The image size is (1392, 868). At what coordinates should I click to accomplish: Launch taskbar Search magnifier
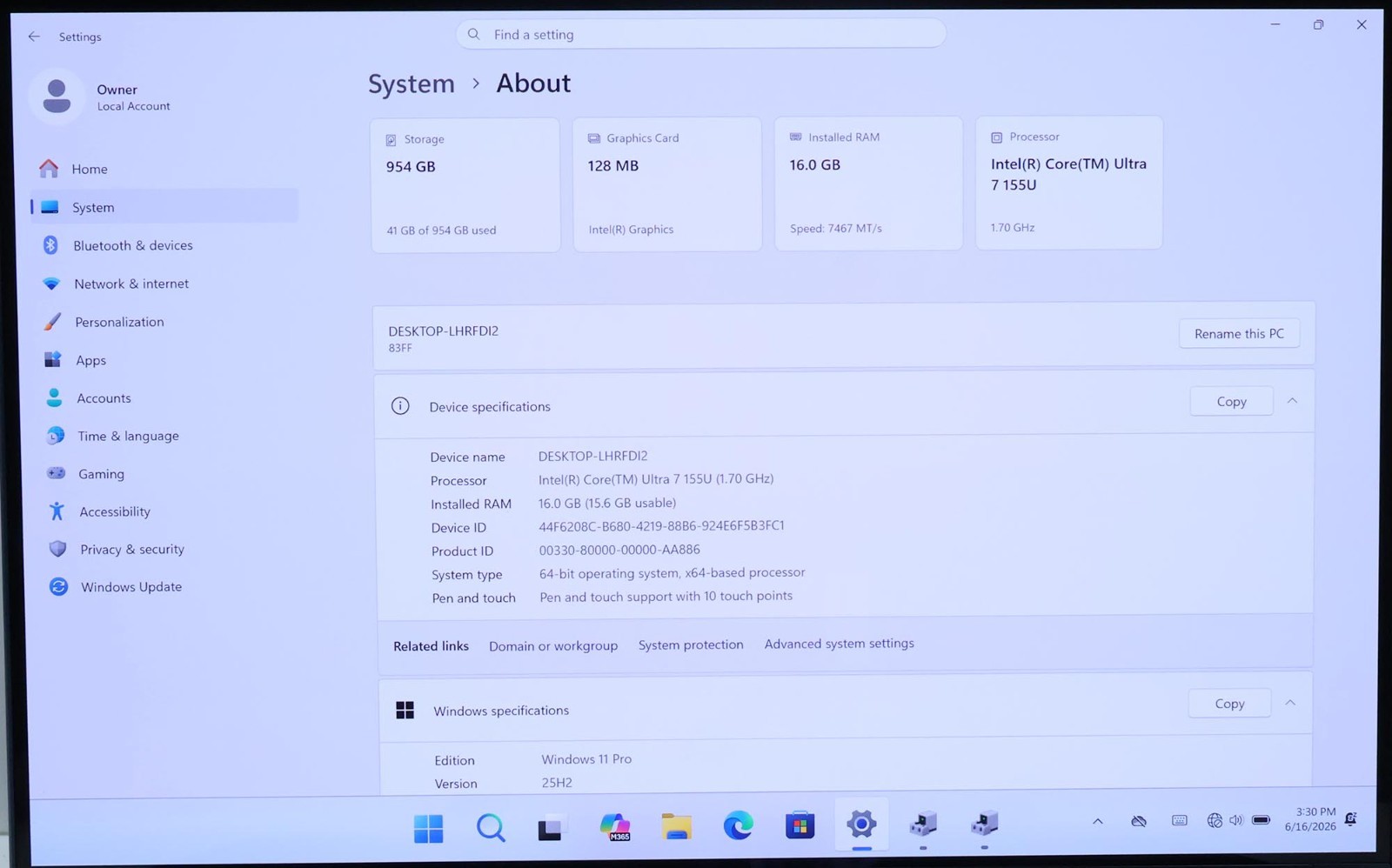coord(491,827)
